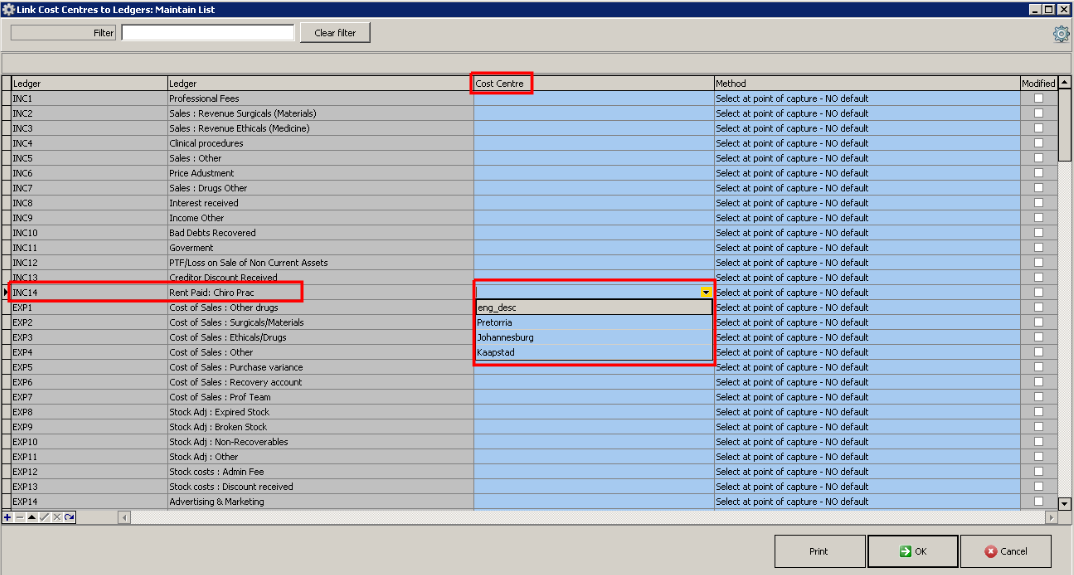Click the Clear filter button
The width and height of the screenshot is (1074, 575).
pyautogui.click(x=335, y=33)
